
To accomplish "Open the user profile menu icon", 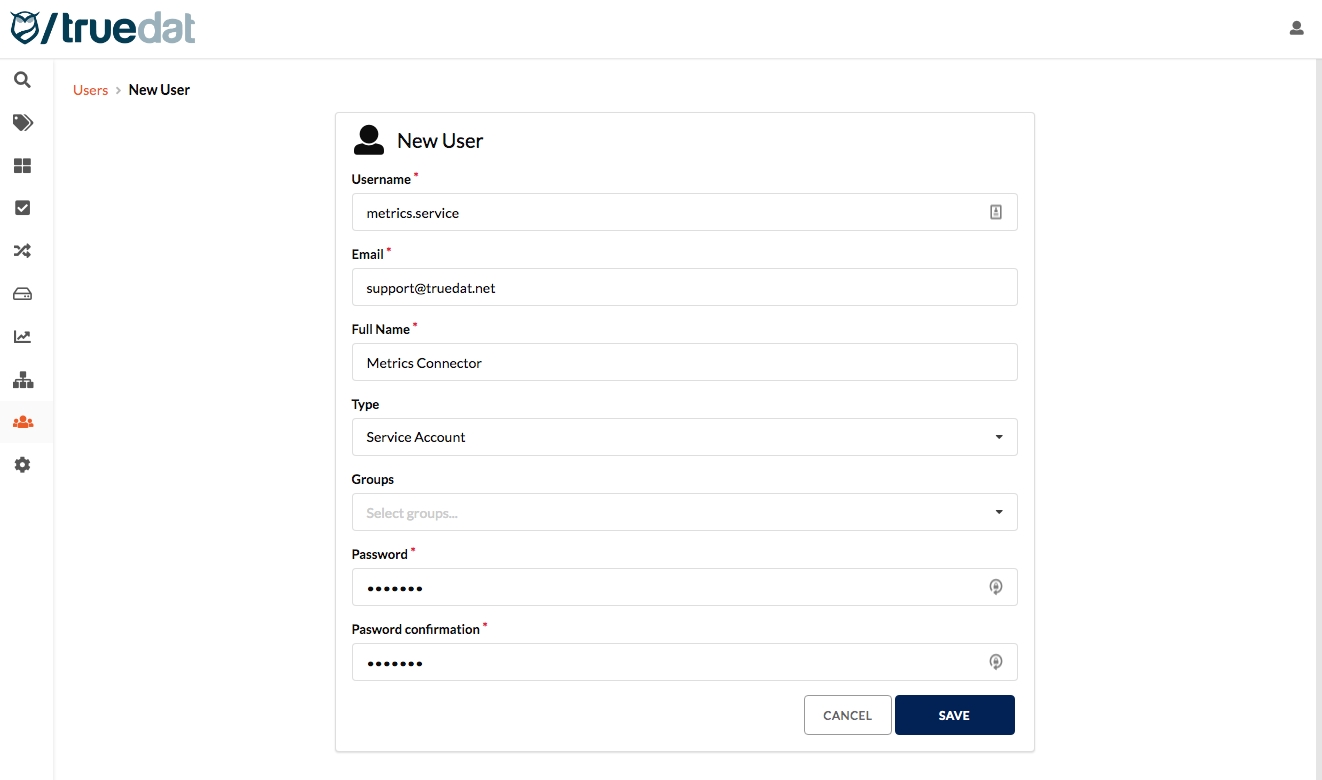I will click(x=1296, y=28).
